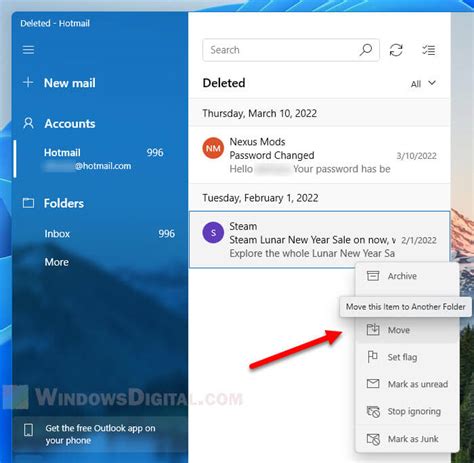Click the Thursday, March 10, 2022 group header
Viewport: 474px width, 463px height.
pos(319,113)
